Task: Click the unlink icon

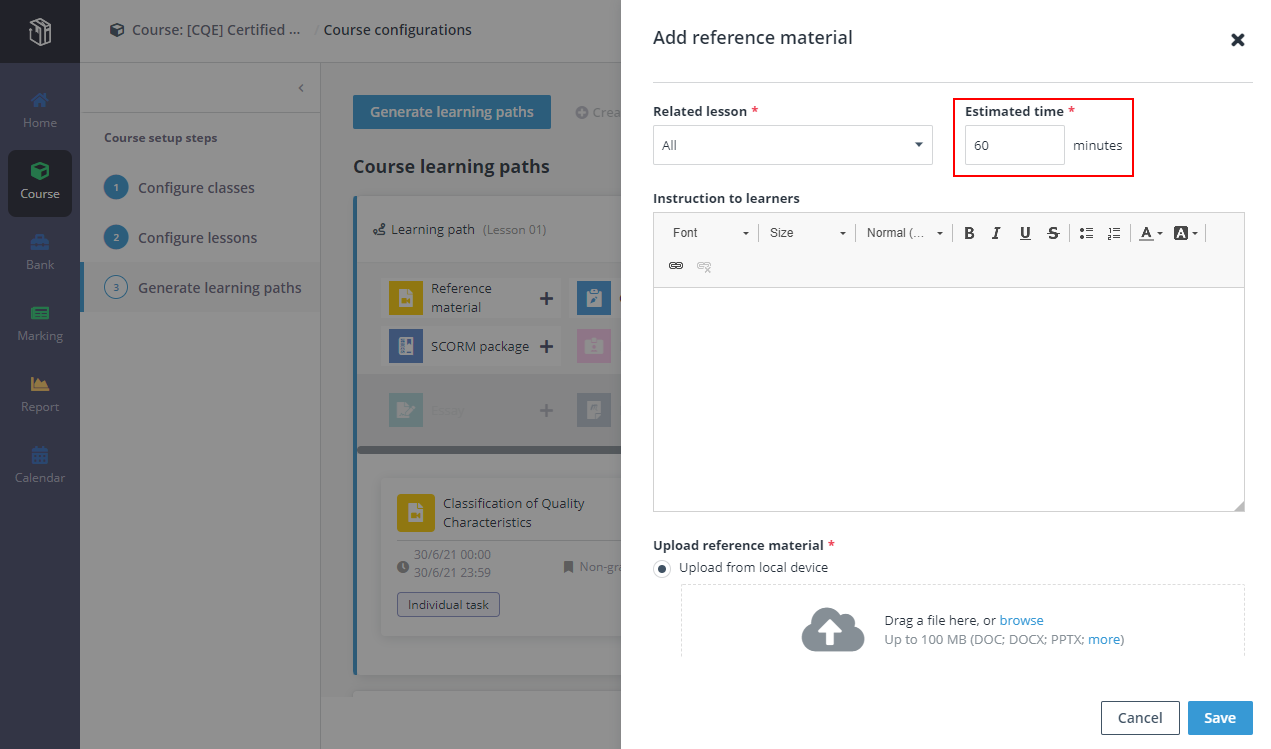Action: click(x=704, y=266)
